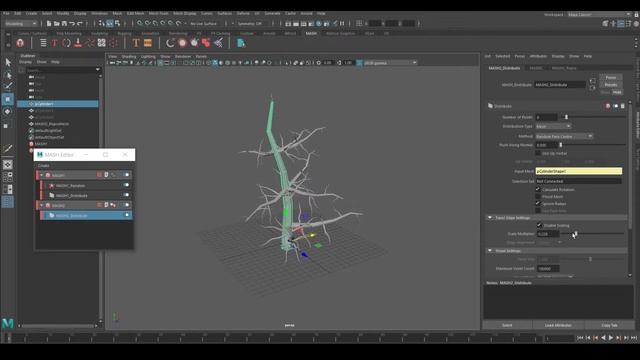This screenshot has height=360, width=640.
Task: Choose the Scale tool in toolbox
Action: 8,125
